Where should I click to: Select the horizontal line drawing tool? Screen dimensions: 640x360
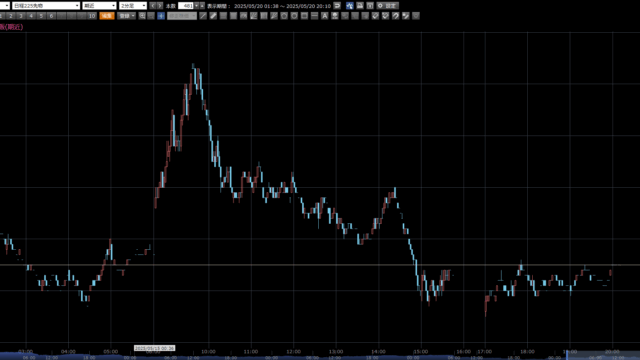314,16
